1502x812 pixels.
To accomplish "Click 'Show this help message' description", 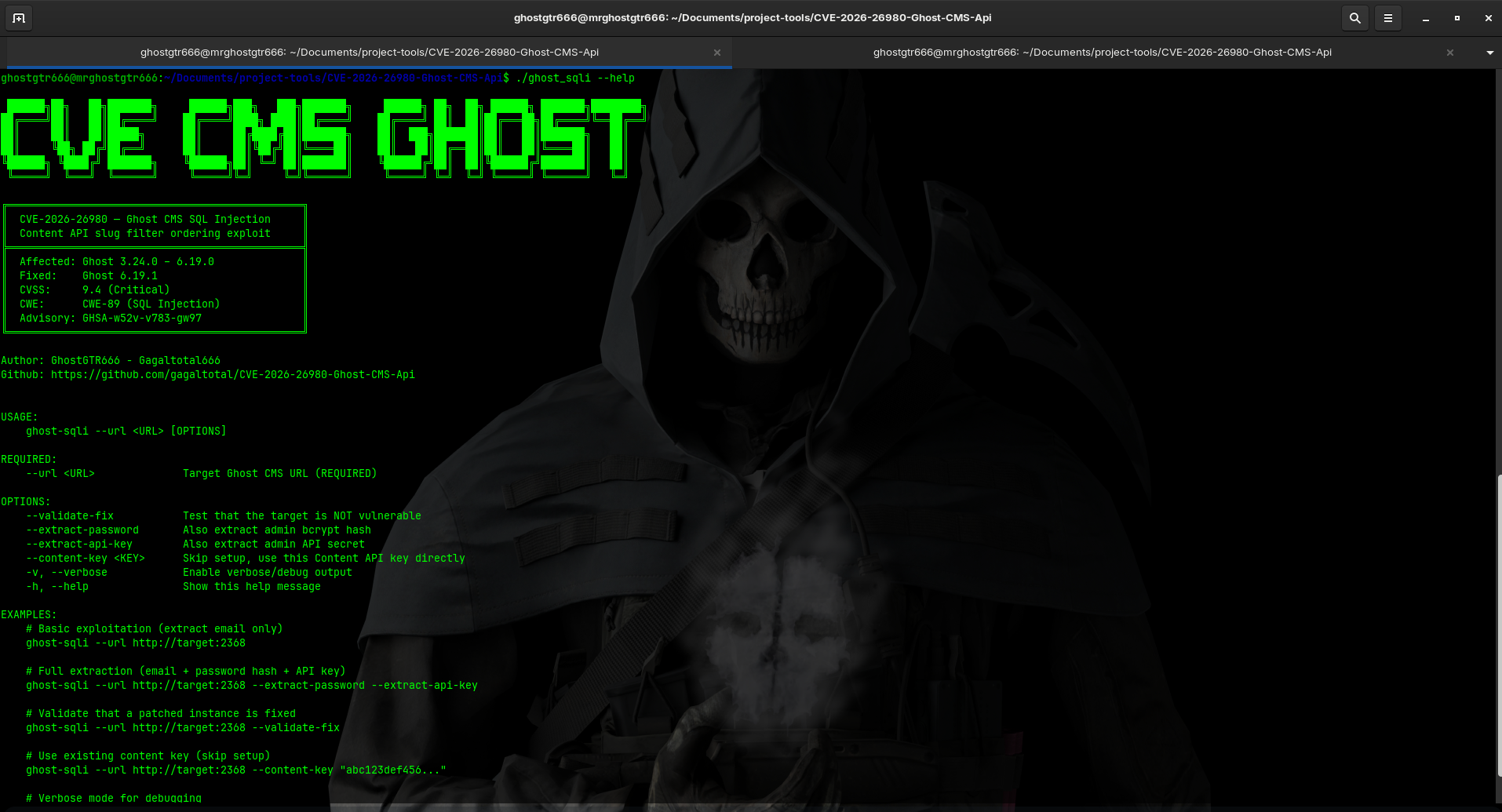I will [x=252, y=587].
